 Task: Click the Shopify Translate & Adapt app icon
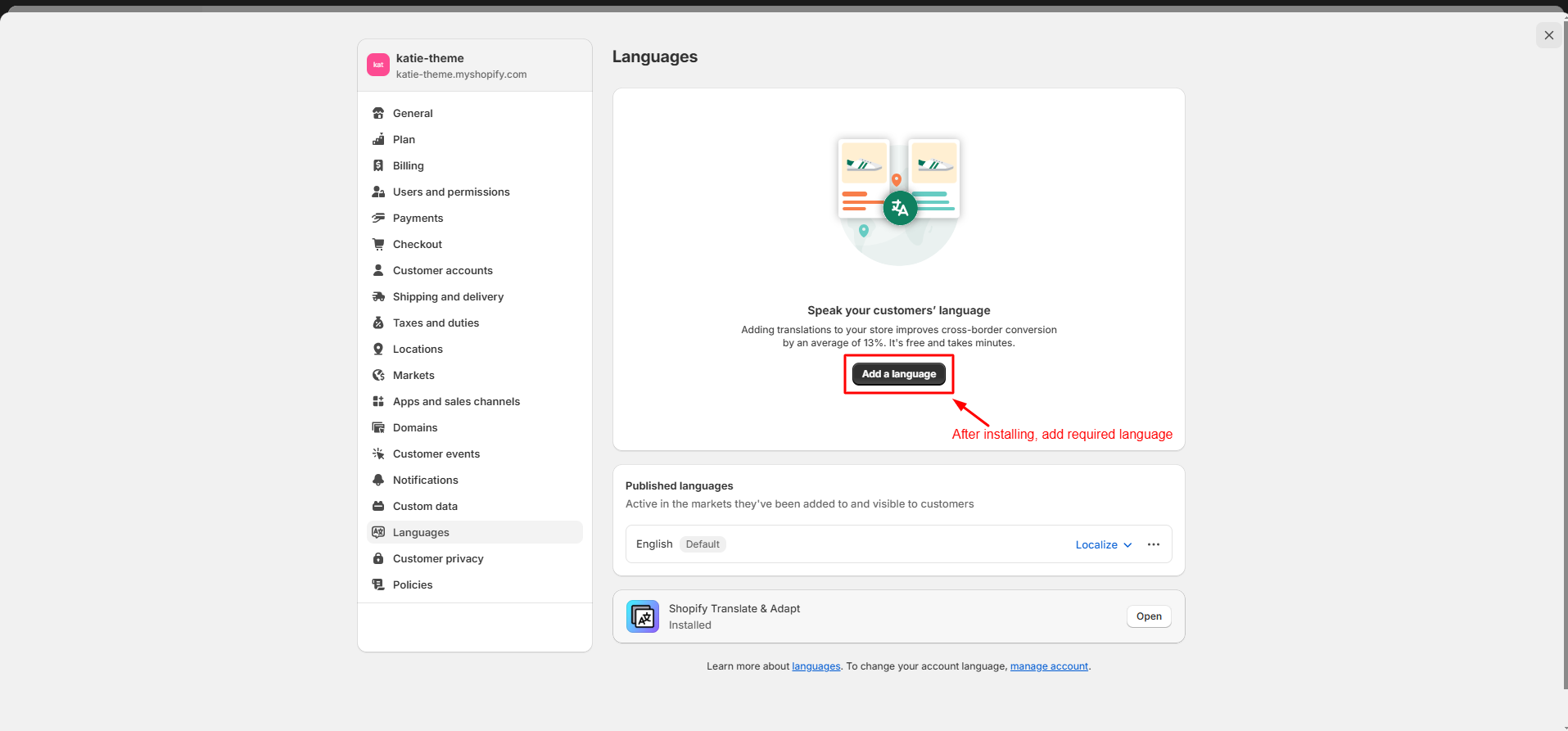tap(643, 616)
